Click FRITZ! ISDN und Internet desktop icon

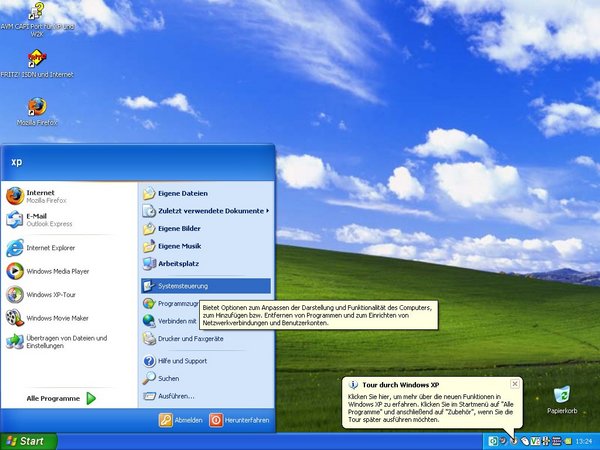(38, 60)
